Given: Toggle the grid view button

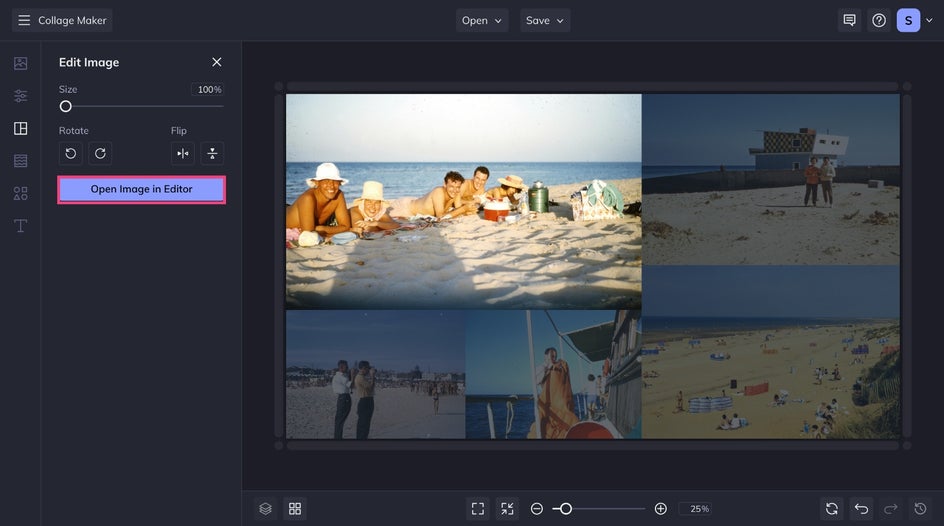Looking at the screenshot, I should (295, 509).
